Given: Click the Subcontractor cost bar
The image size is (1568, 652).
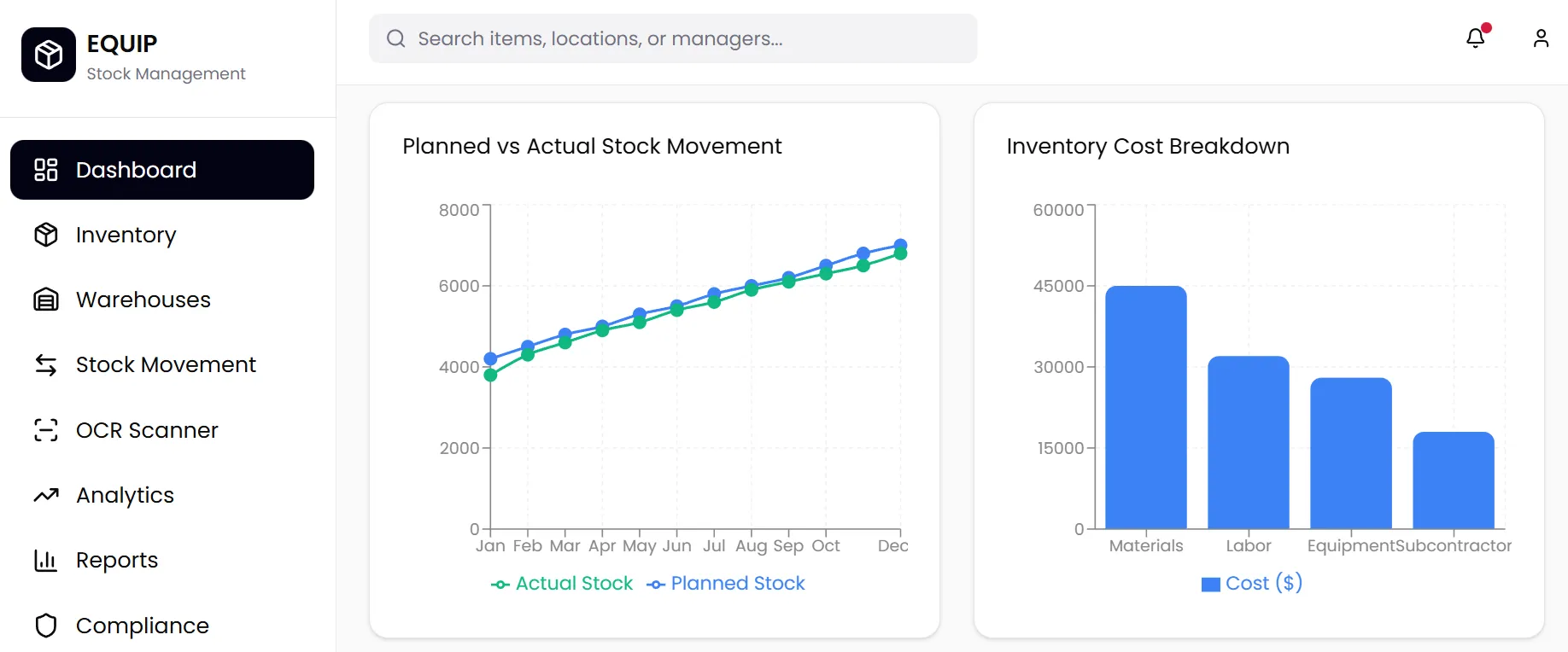Looking at the screenshot, I should (1454, 480).
